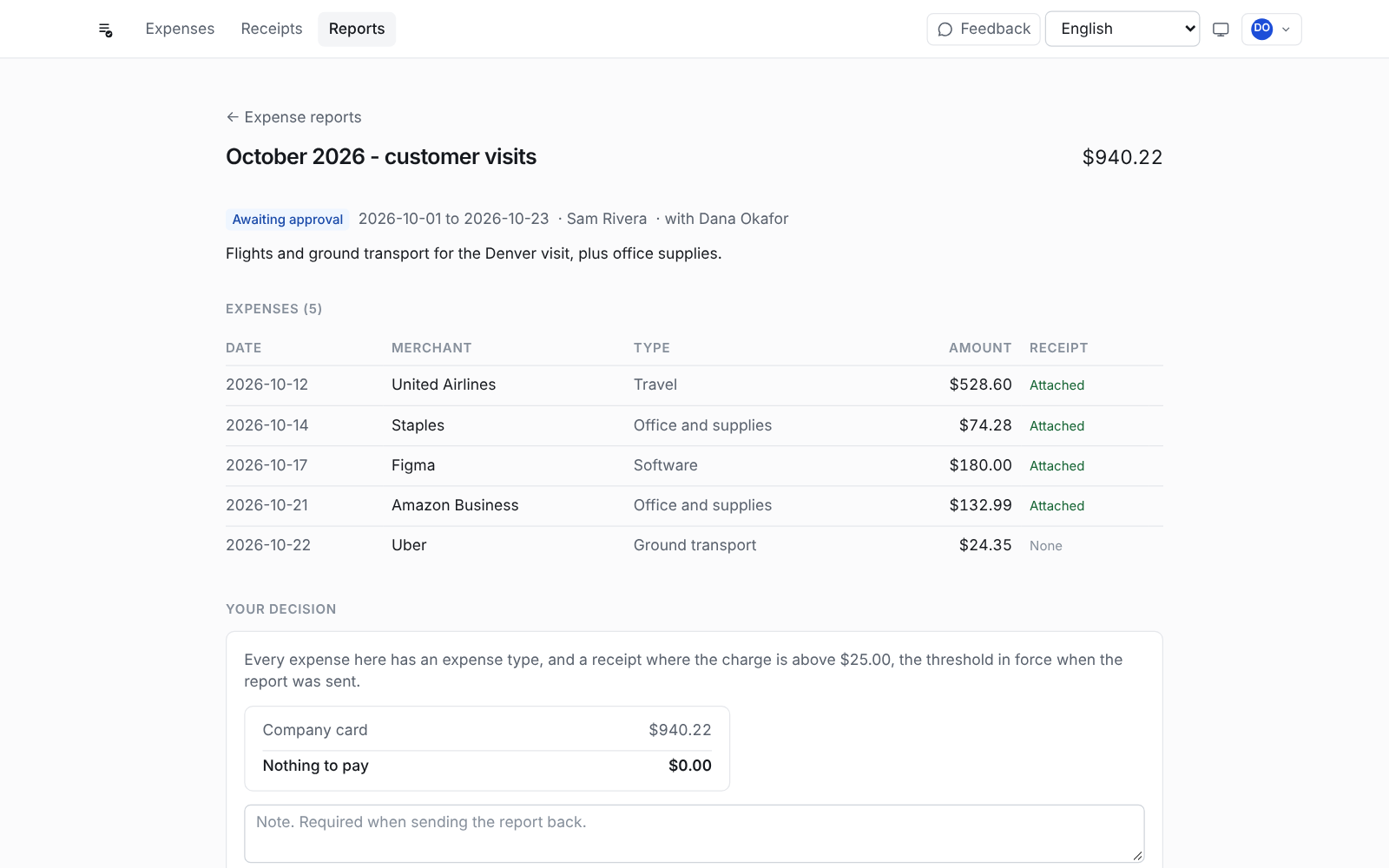
Task: Click the note field resize handle
Action: click(1137, 856)
